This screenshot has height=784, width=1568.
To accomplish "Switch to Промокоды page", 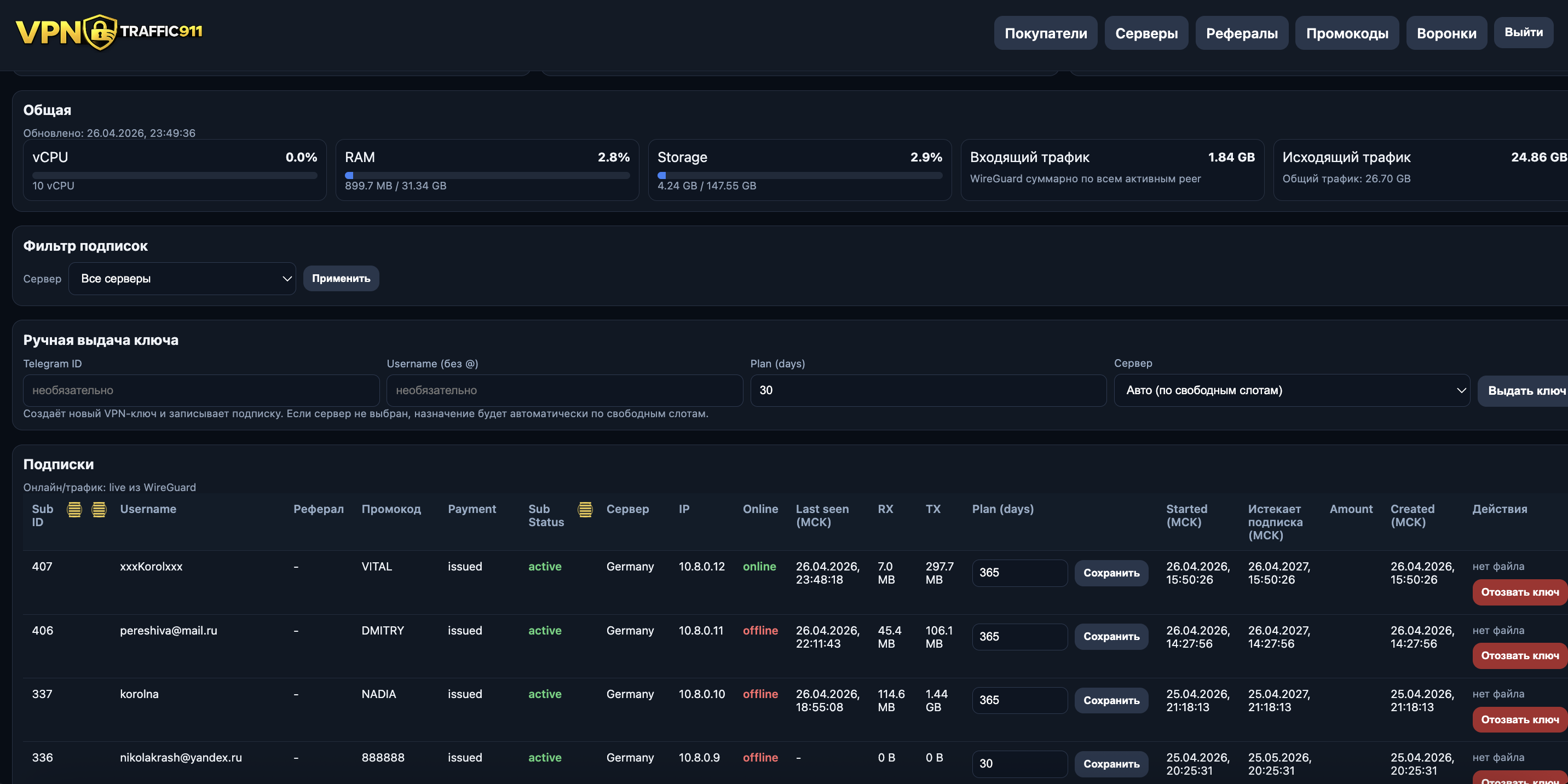I will point(1346,33).
